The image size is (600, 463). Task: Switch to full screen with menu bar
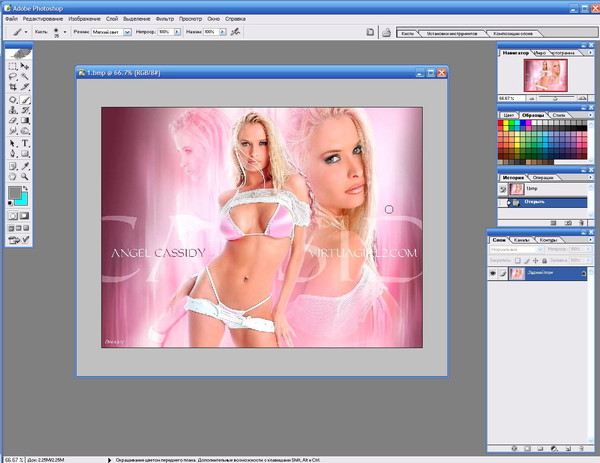pos(18,228)
